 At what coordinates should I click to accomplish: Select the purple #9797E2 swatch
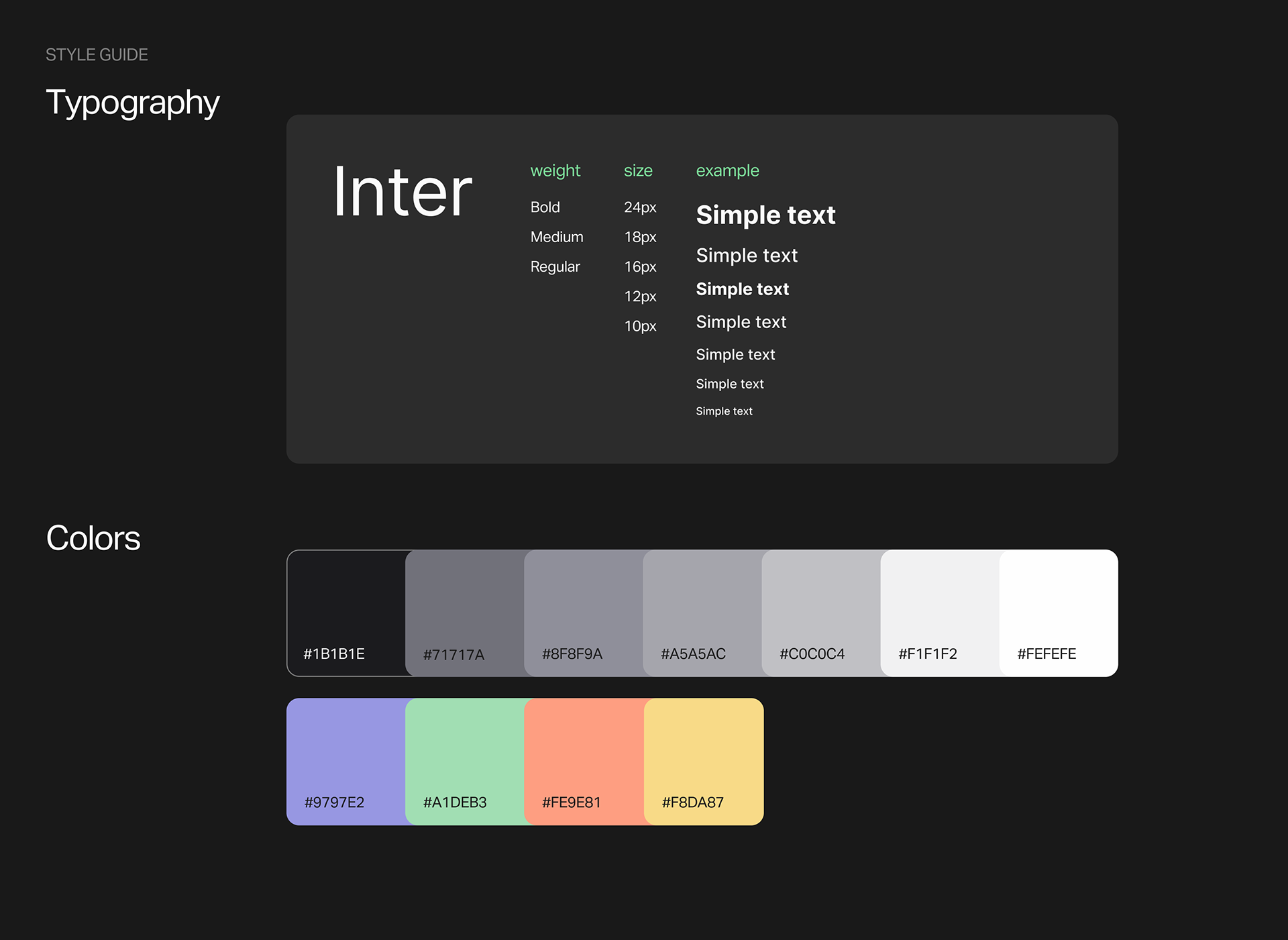point(345,761)
